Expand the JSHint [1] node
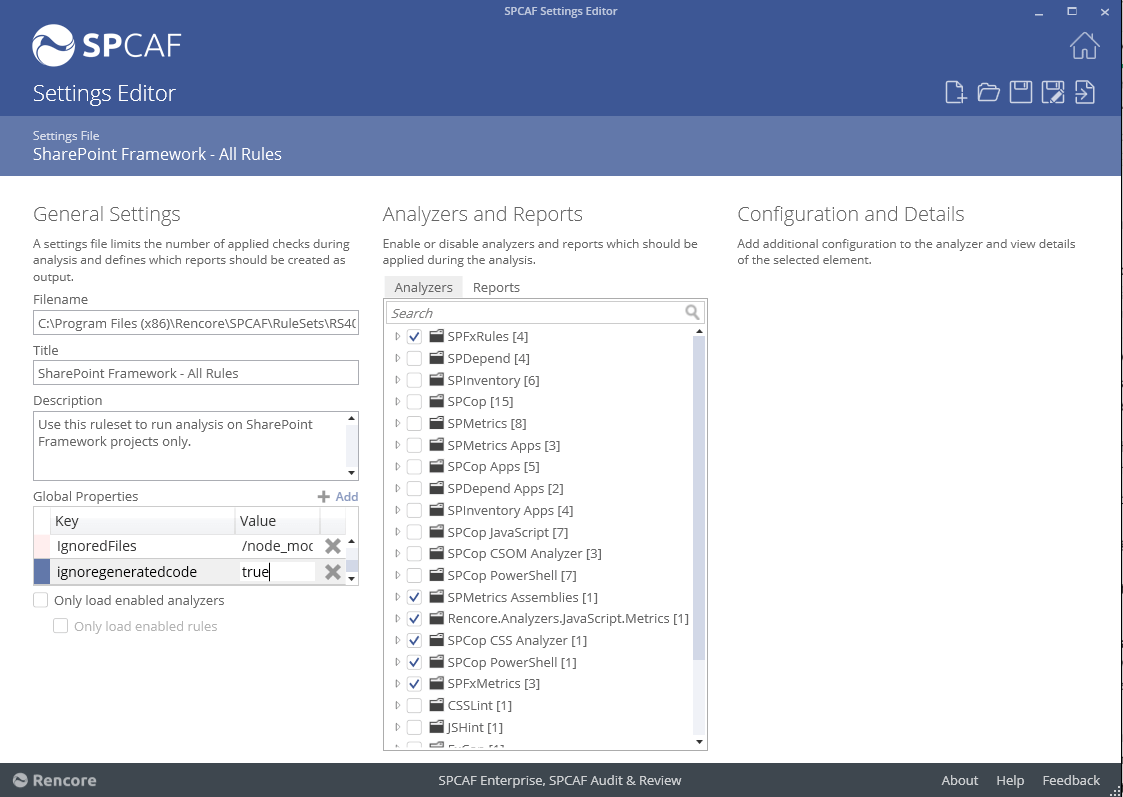This screenshot has width=1123, height=797. click(x=397, y=727)
